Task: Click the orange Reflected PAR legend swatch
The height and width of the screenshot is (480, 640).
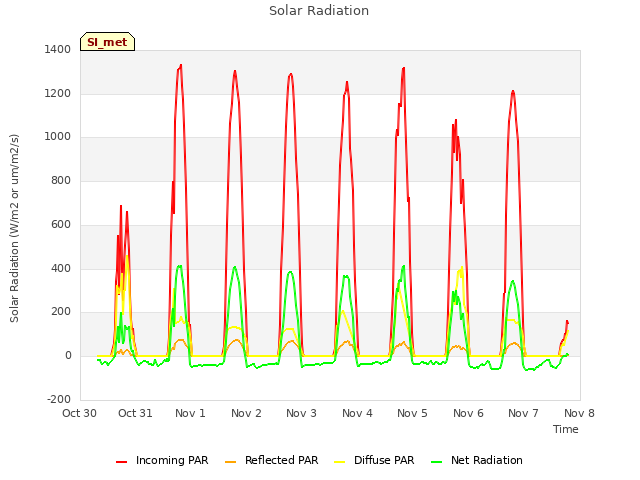Action: coord(230,462)
